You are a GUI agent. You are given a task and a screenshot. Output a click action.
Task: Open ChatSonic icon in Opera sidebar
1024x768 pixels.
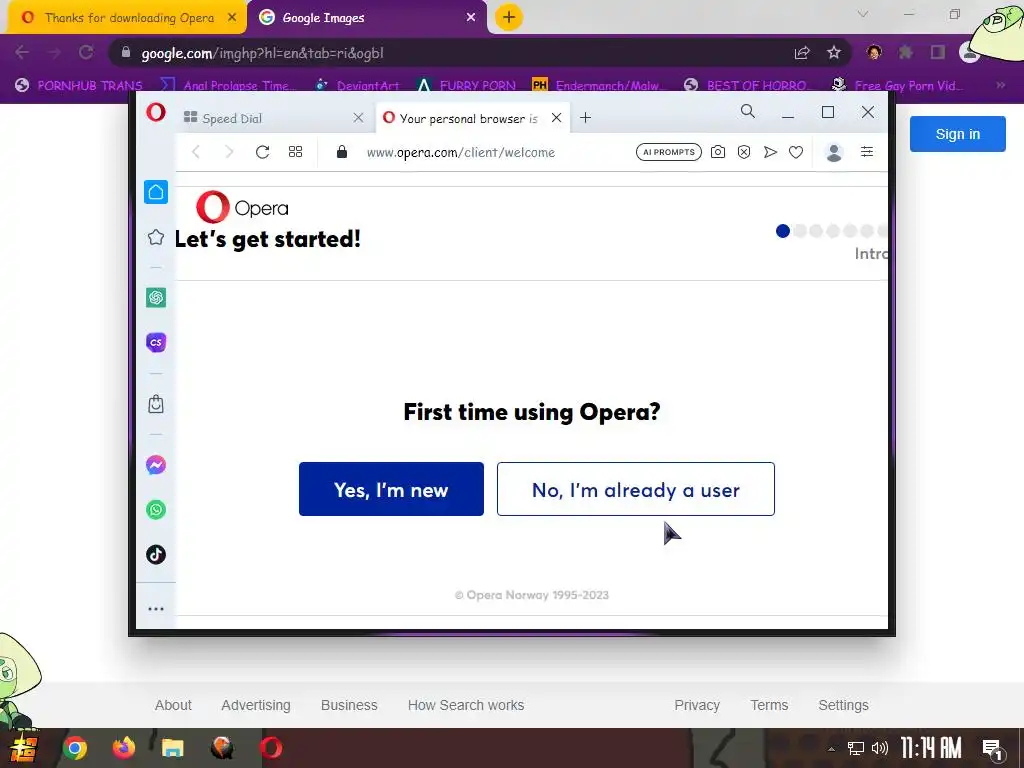155,342
